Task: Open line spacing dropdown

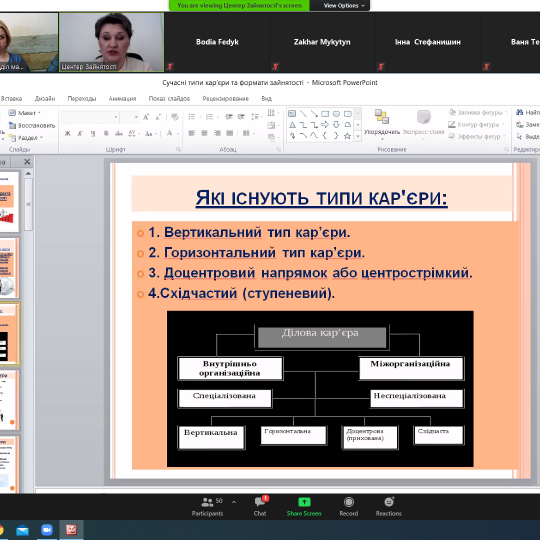Action: (x=256, y=117)
